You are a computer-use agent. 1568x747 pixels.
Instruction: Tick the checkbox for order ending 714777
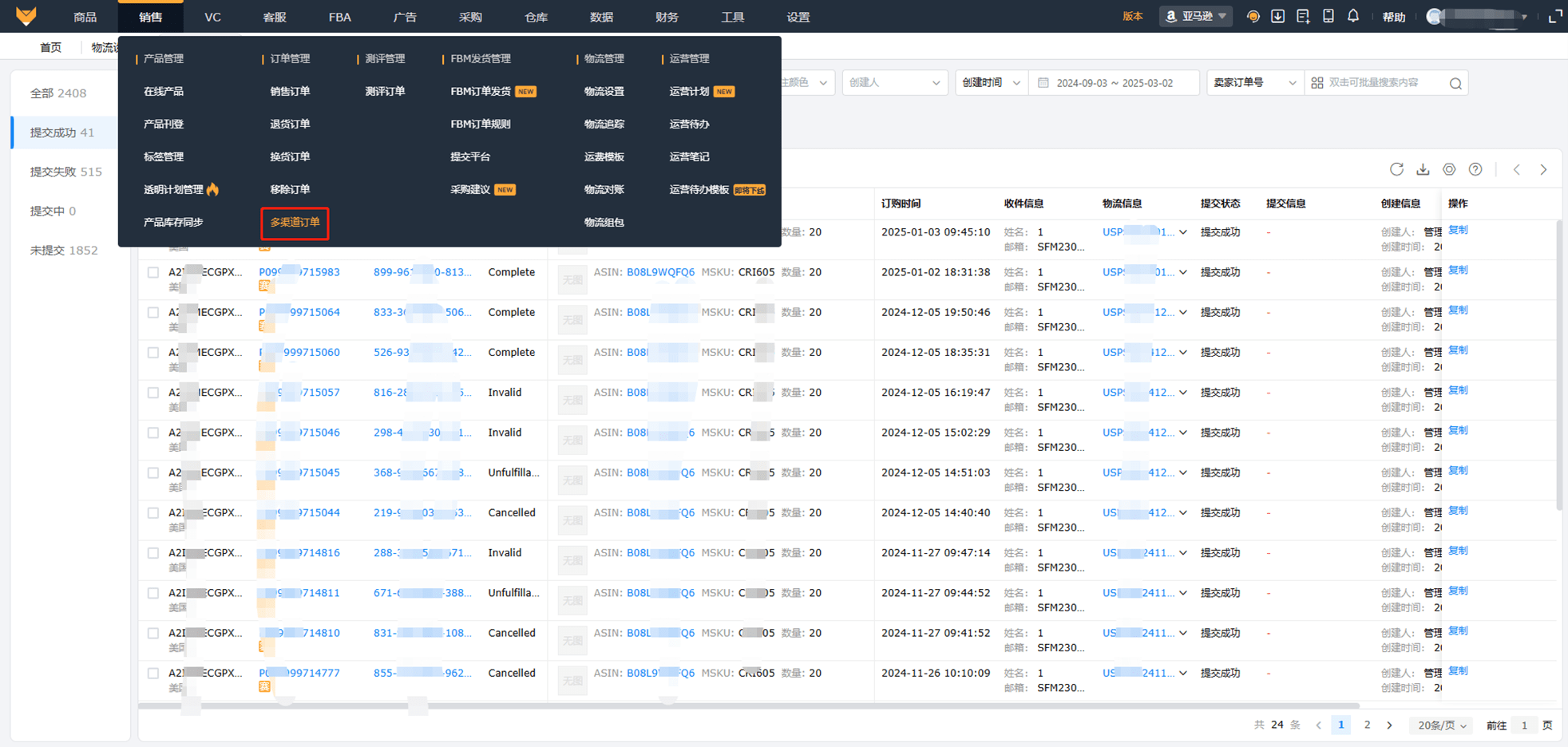[x=153, y=673]
